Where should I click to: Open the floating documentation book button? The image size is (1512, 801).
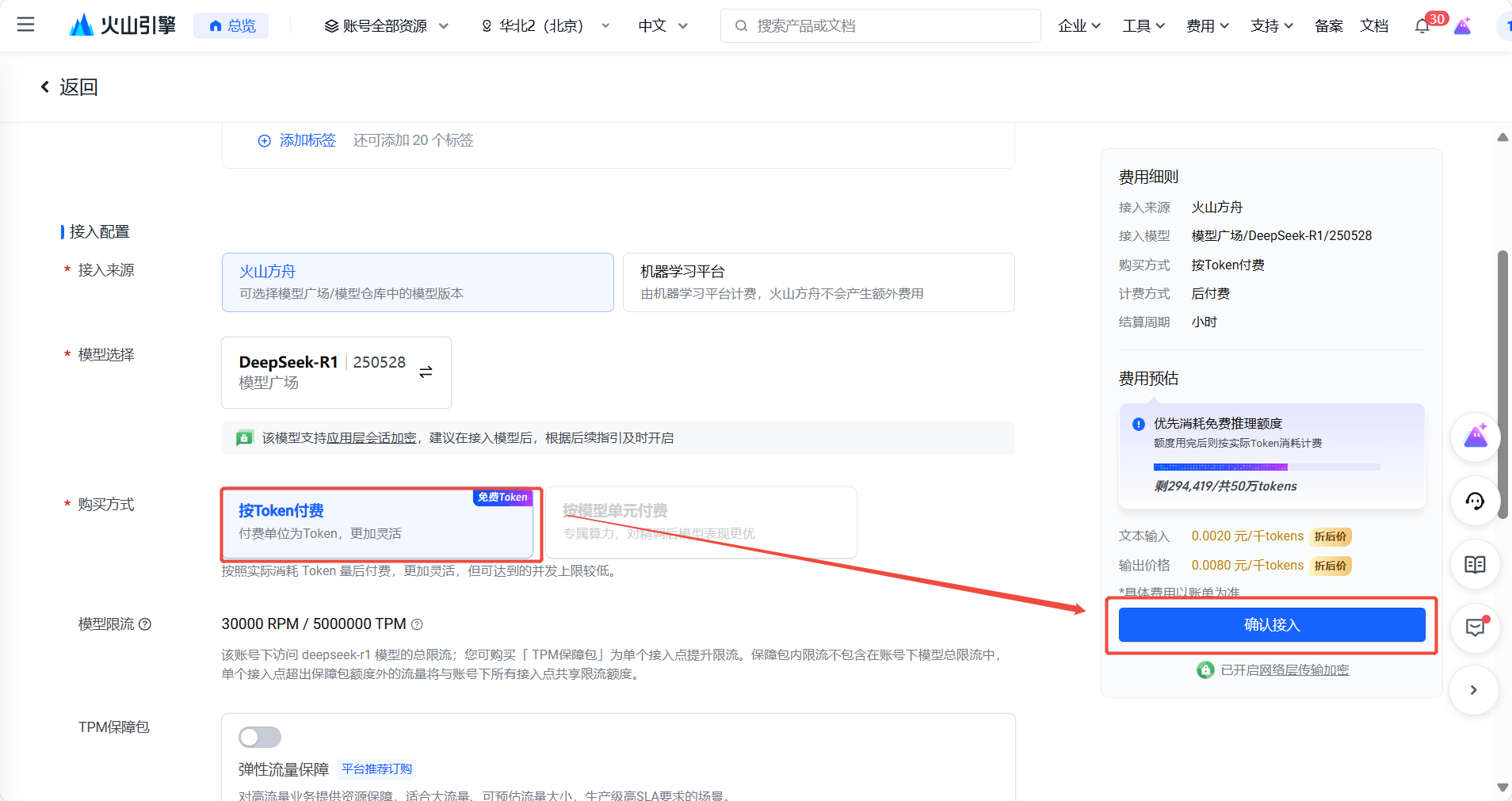point(1475,564)
